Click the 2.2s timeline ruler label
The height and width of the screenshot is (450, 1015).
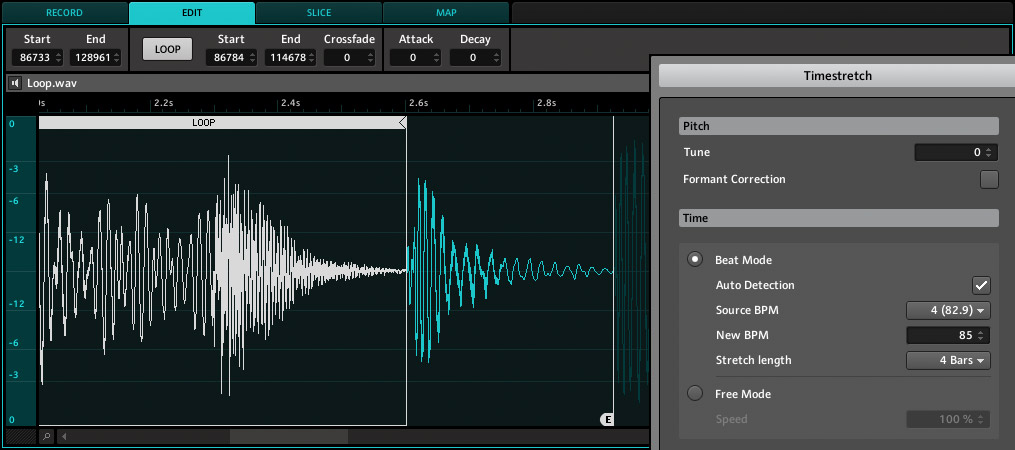(x=163, y=102)
